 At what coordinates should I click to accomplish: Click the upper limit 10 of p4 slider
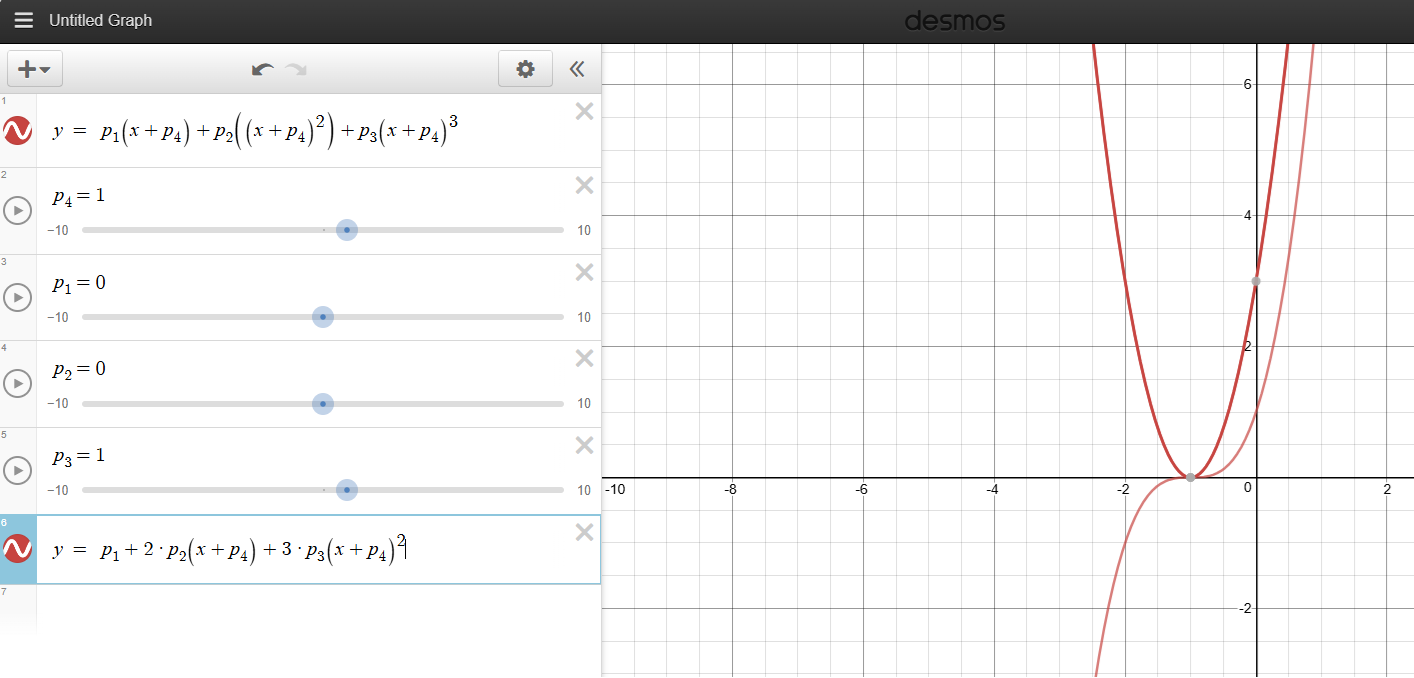[583, 230]
